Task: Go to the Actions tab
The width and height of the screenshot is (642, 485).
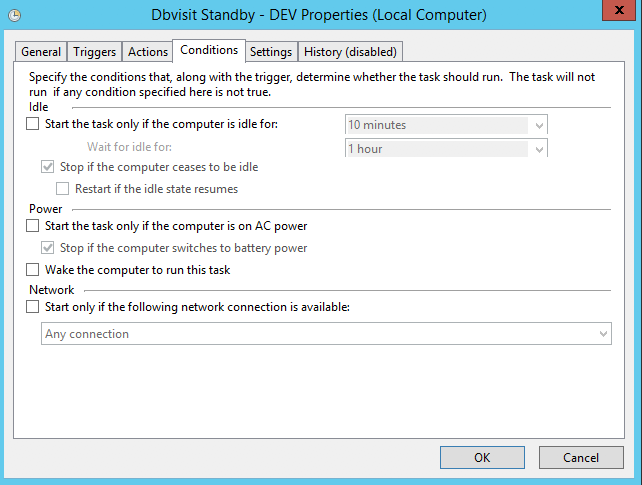Action: (x=148, y=52)
